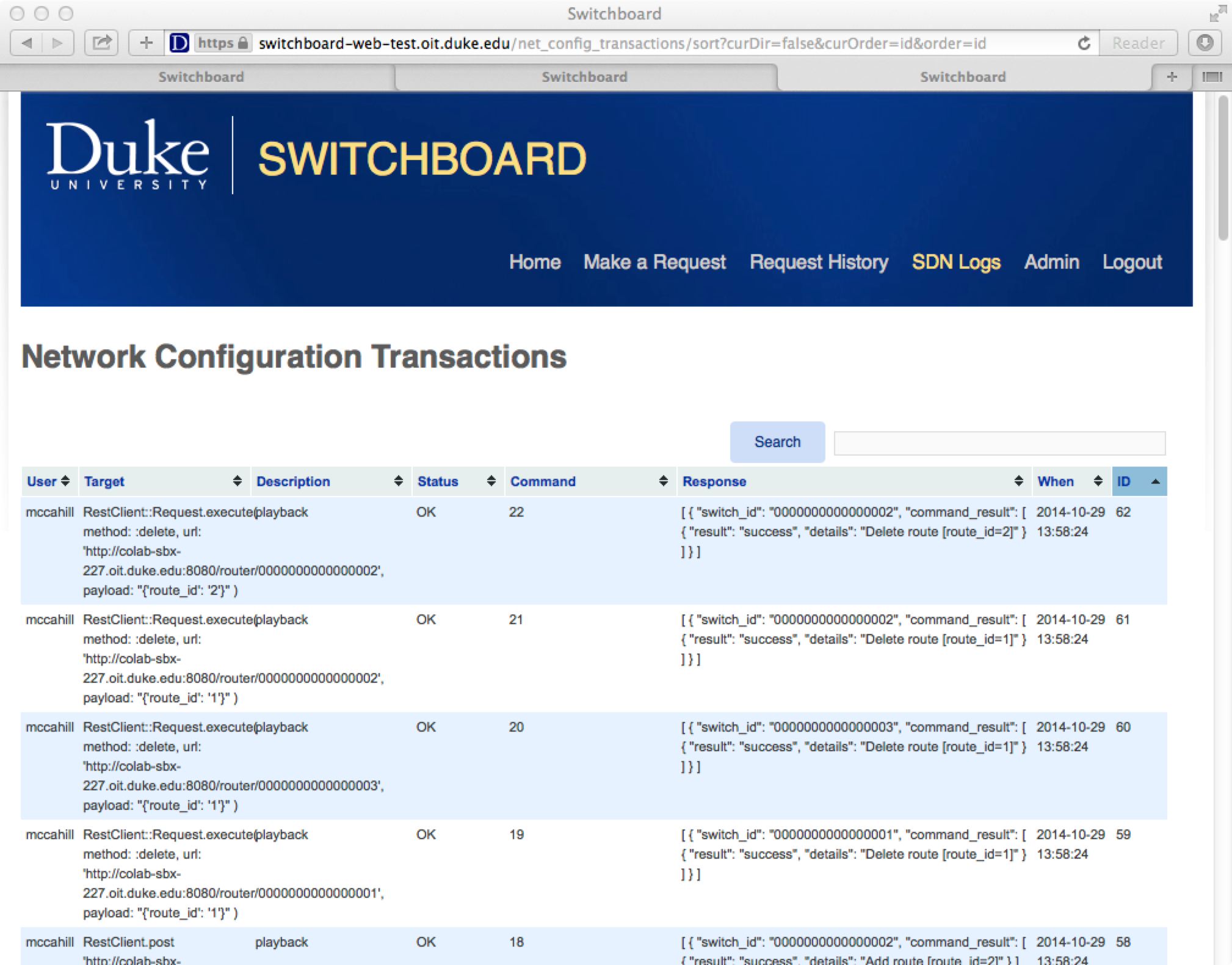Viewport: 1232px width, 965px height.
Task: Click the Search button
Action: pos(777,442)
